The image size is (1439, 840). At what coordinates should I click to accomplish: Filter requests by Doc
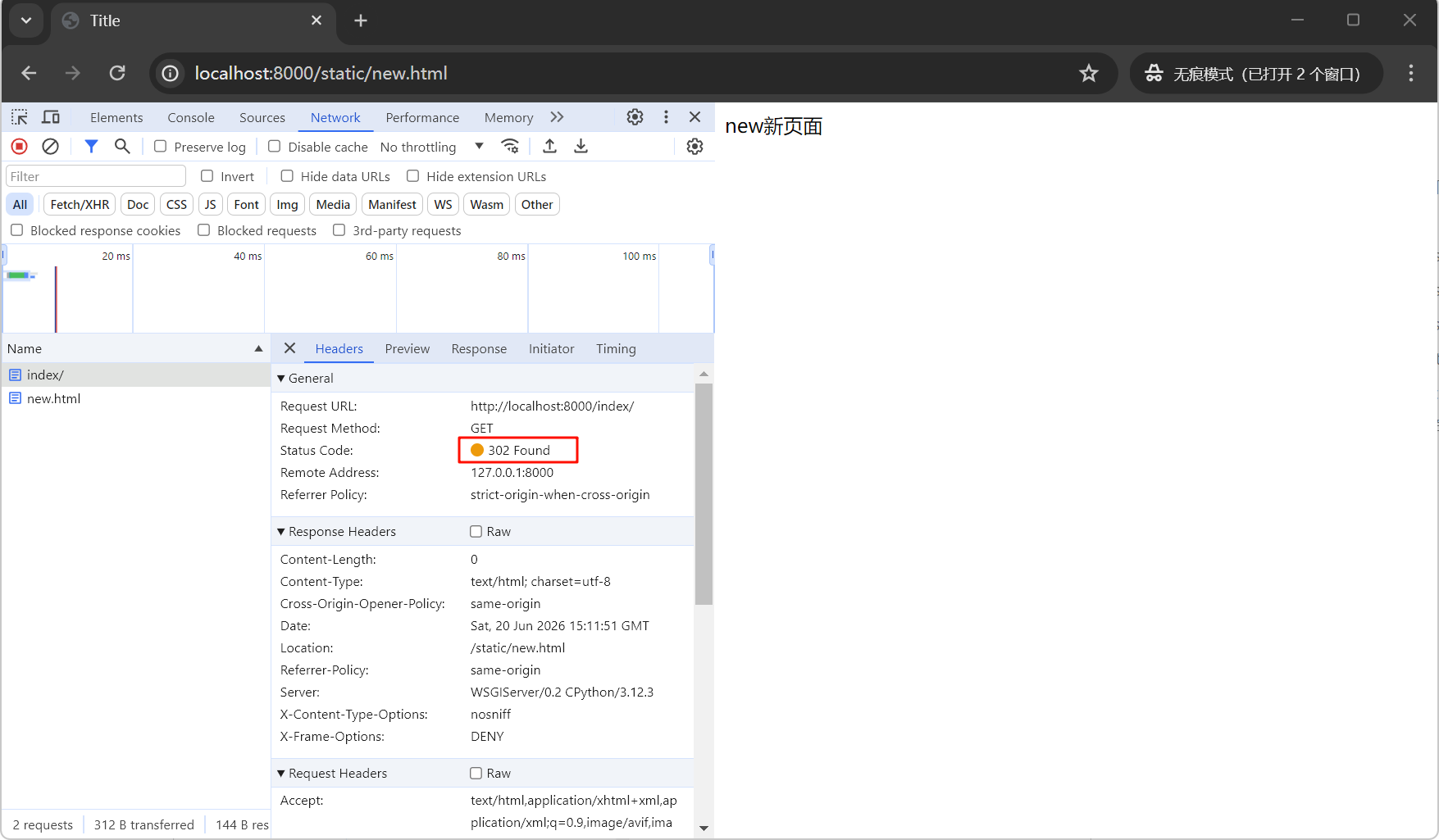tap(138, 204)
